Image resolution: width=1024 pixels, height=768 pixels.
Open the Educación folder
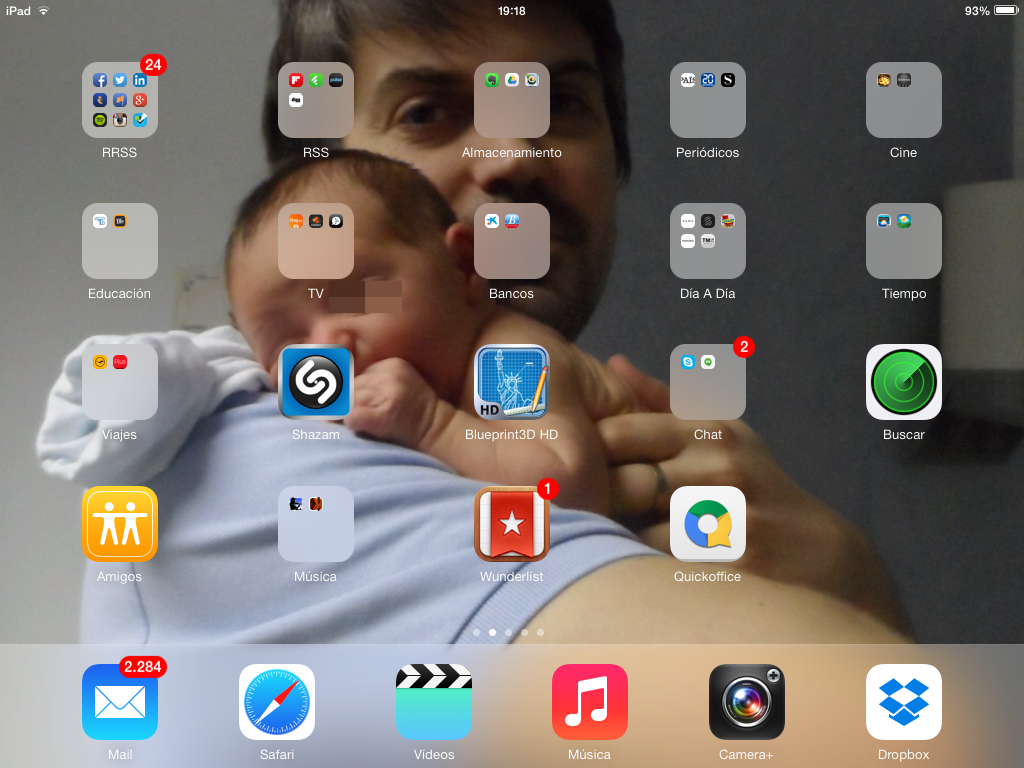point(120,241)
